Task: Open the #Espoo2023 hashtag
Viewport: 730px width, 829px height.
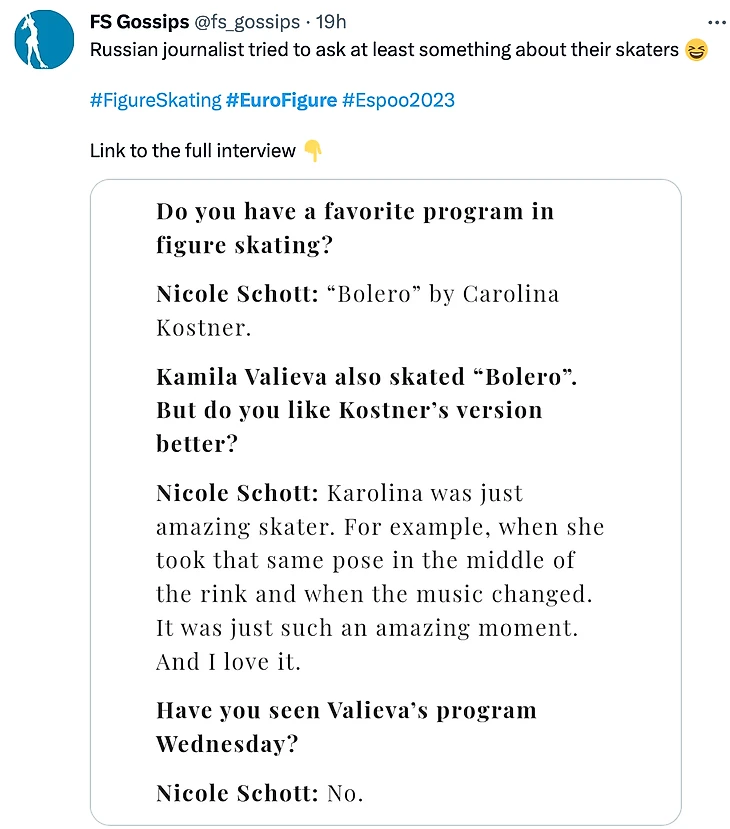Action: [398, 100]
